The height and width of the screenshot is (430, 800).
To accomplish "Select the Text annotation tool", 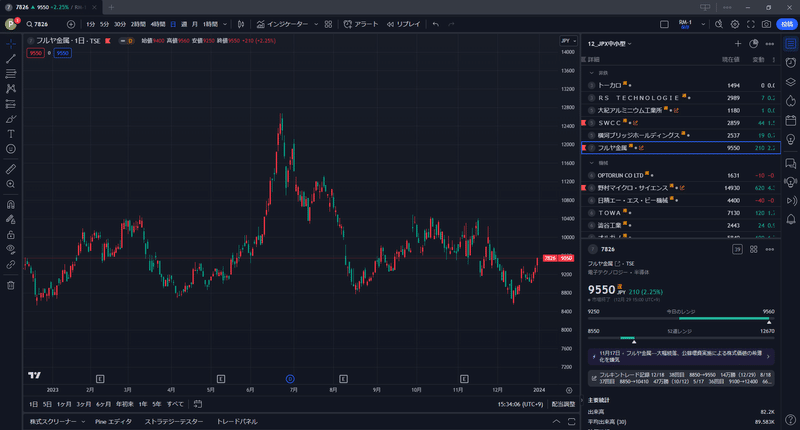I will pos(11,134).
